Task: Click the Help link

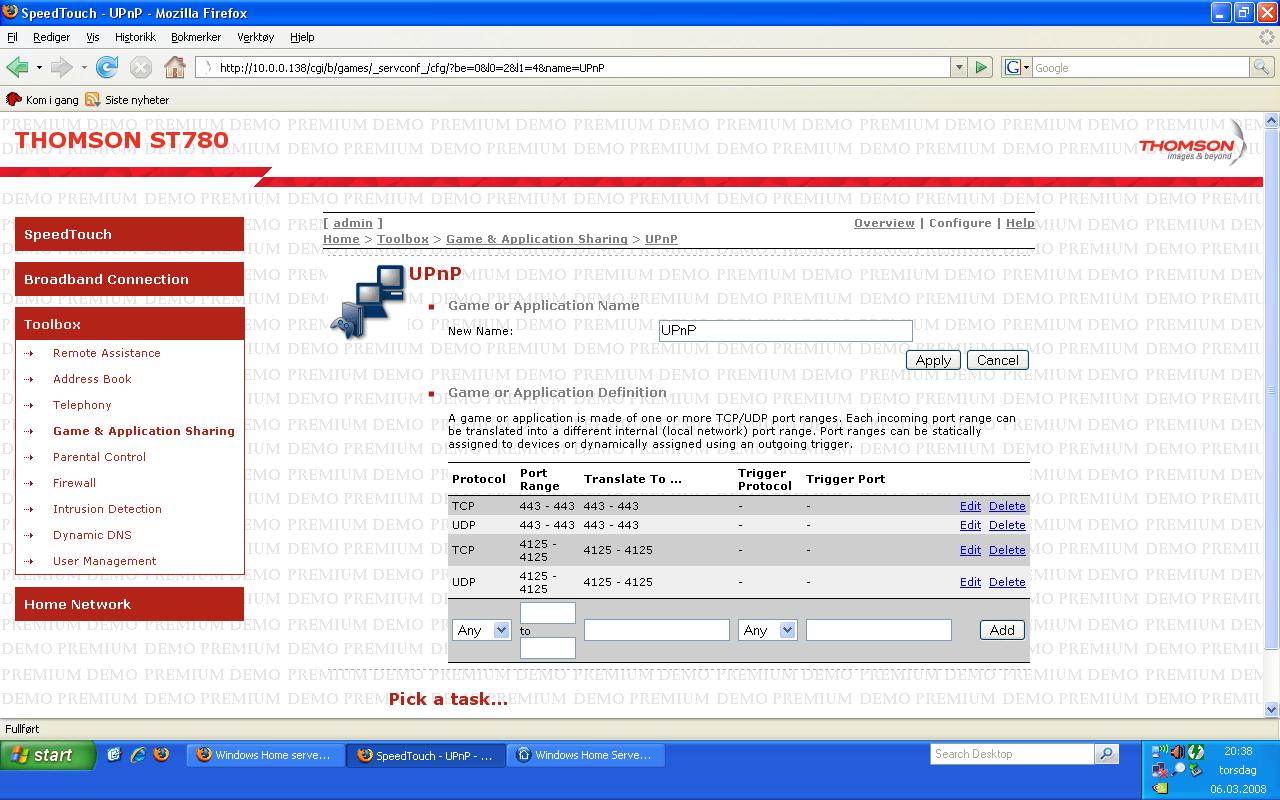Action: click(1020, 223)
